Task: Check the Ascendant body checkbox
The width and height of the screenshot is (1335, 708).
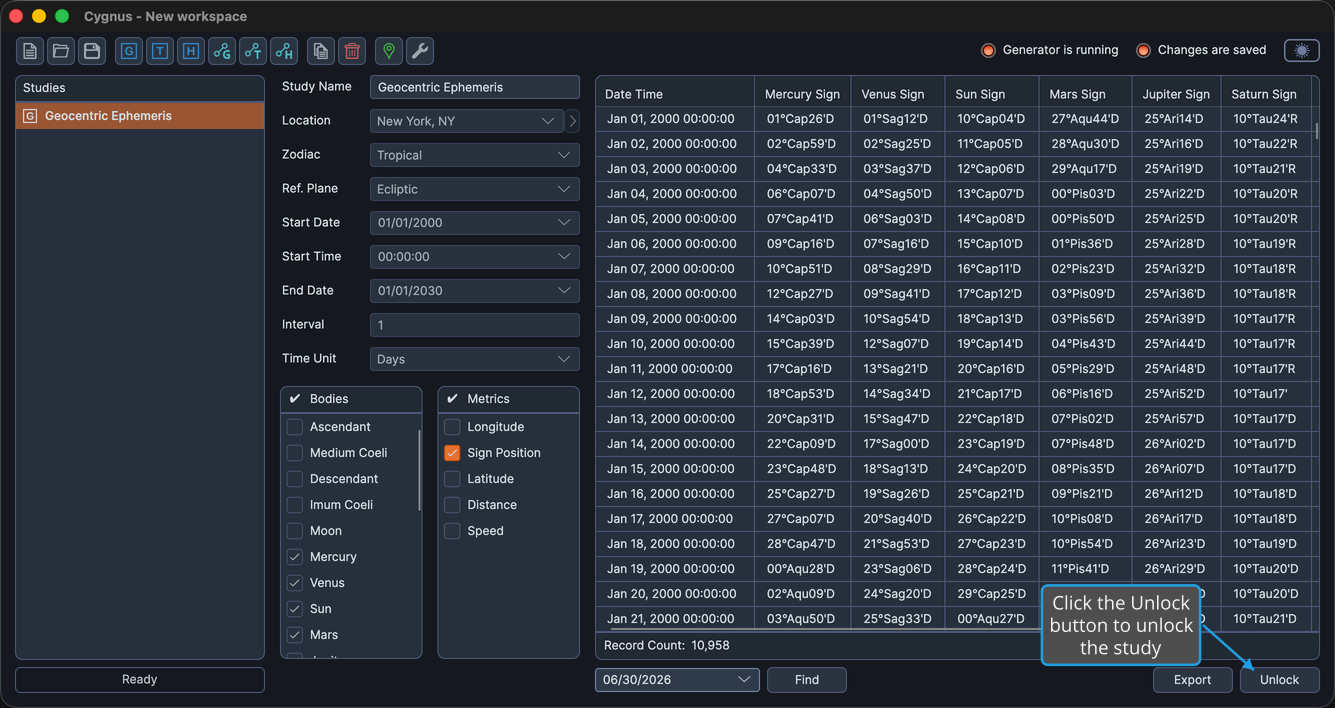Action: tap(295, 427)
